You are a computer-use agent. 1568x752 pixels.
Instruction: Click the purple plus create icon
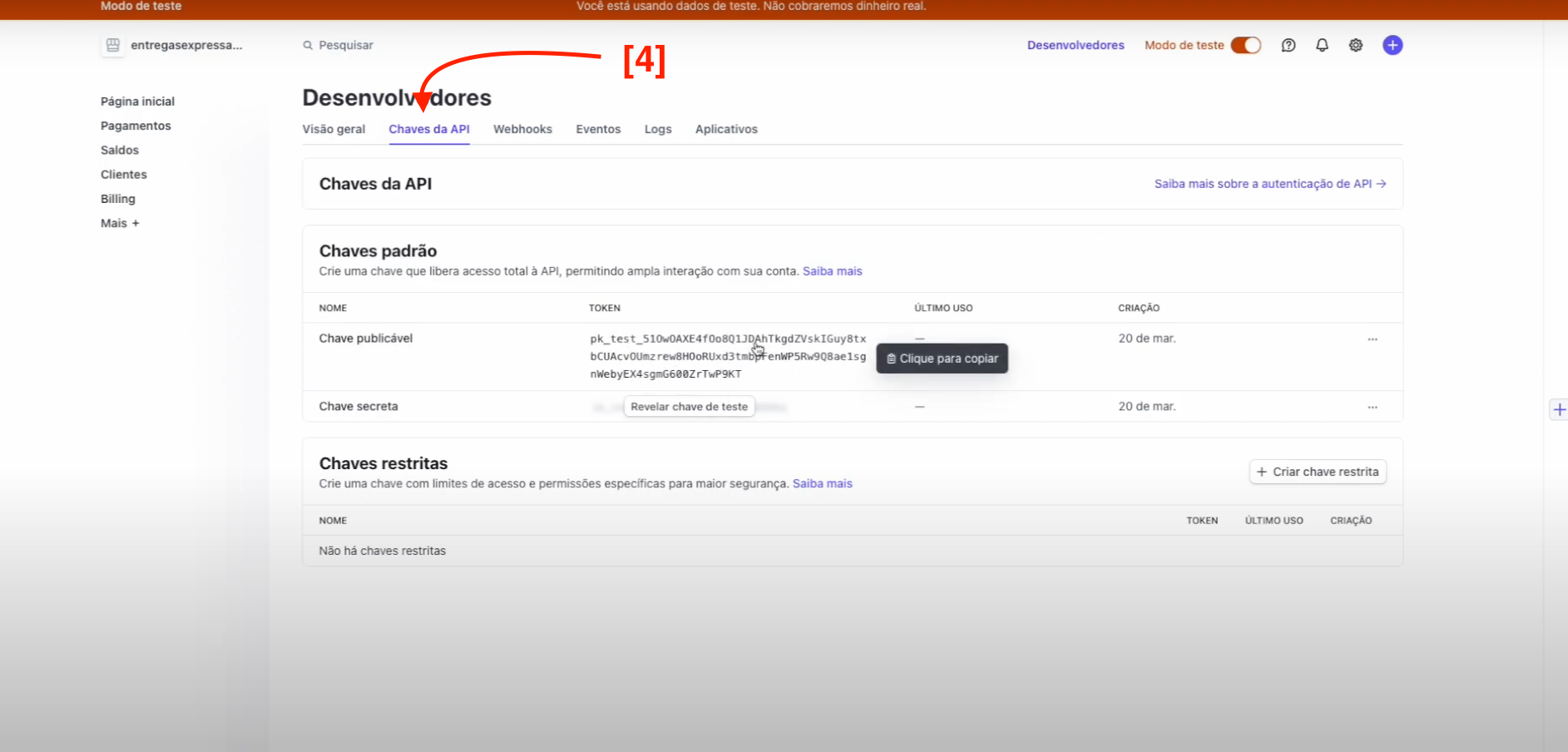click(x=1392, y=45)
